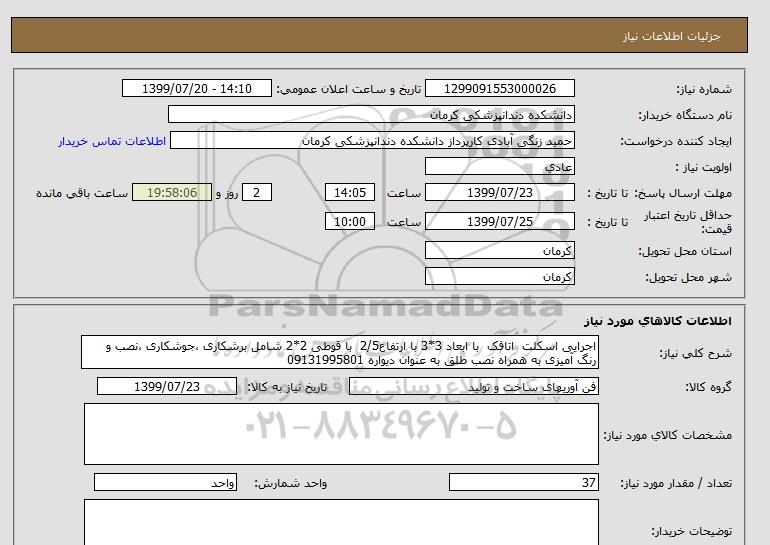770x545 pixels.
Task: Click the ایجاد کننده درخواست label
Action: tap(676, 141)
